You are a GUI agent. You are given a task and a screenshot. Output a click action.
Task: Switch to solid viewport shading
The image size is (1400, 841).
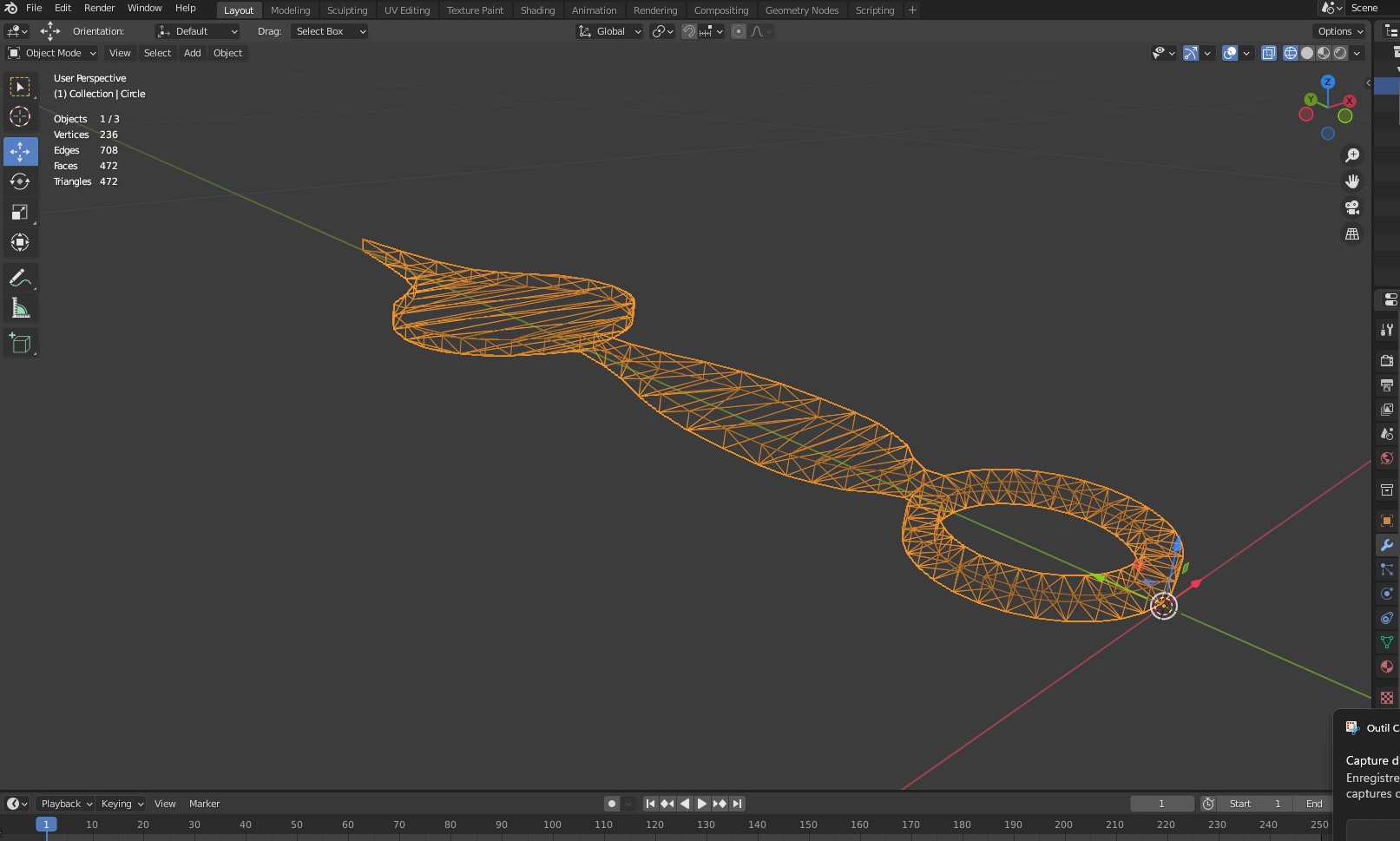coord(1307,53)
